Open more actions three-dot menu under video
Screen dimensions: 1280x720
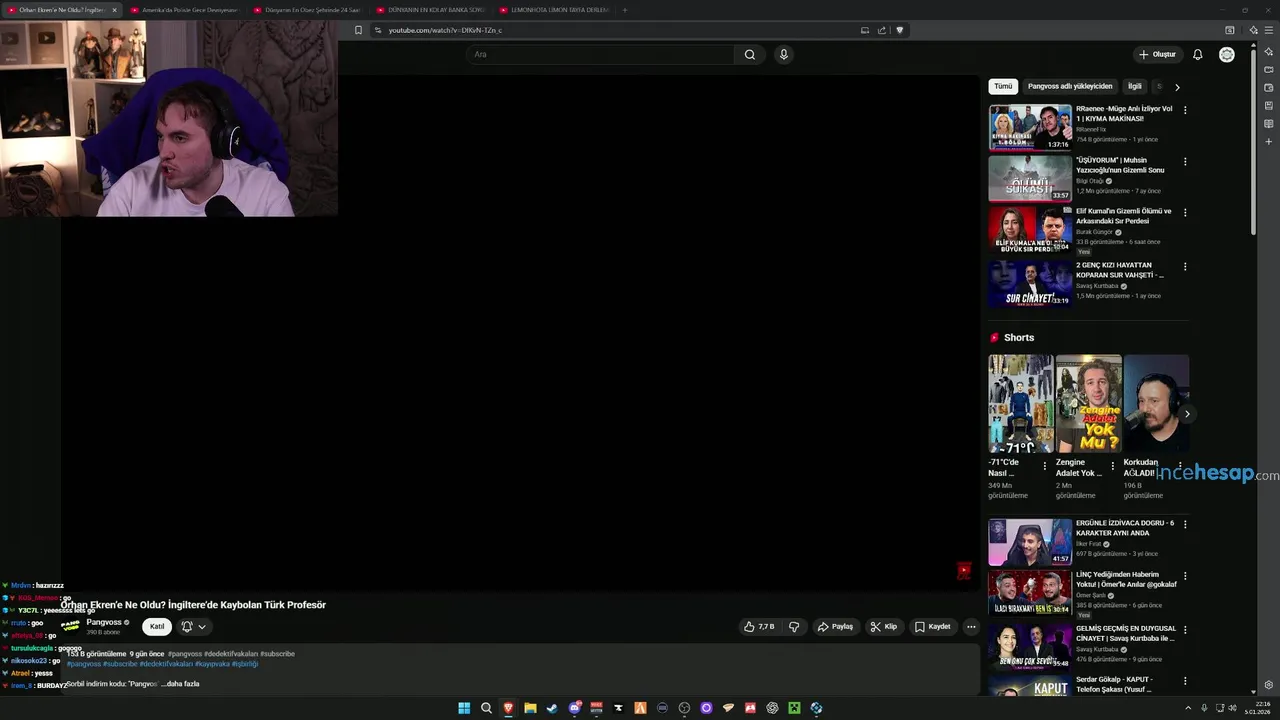[x=970, y=627]
